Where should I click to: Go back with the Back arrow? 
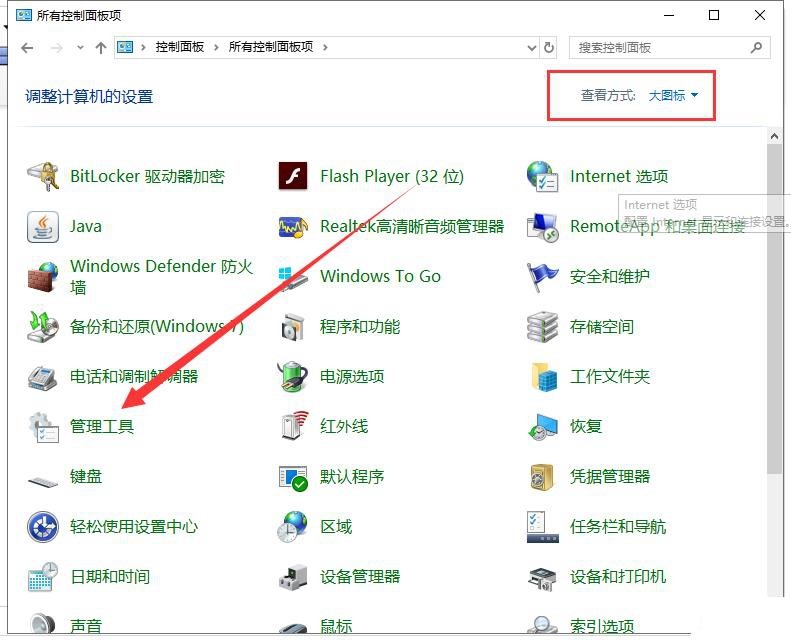tap(27, 48)
